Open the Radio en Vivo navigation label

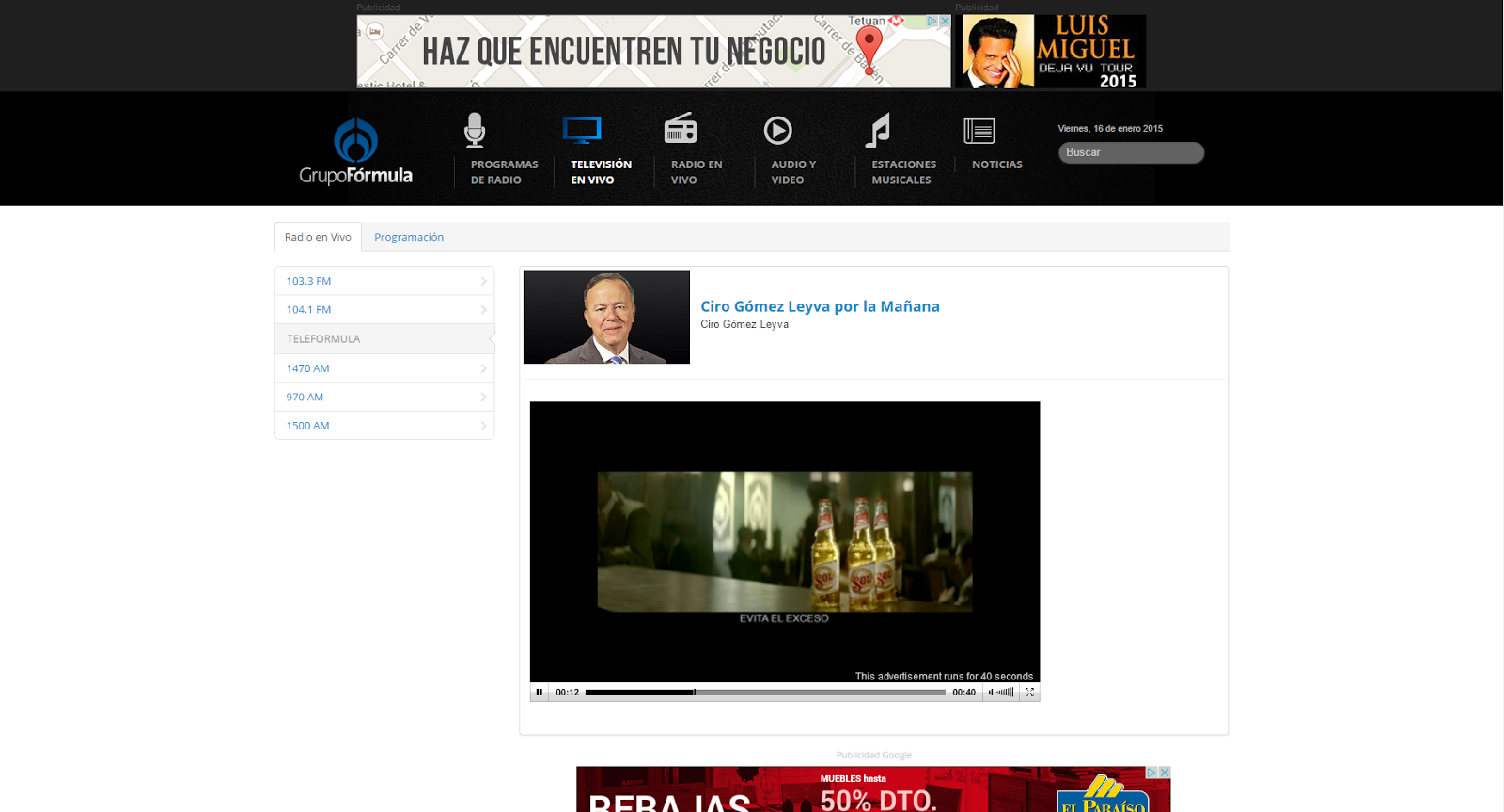[697, 172]
